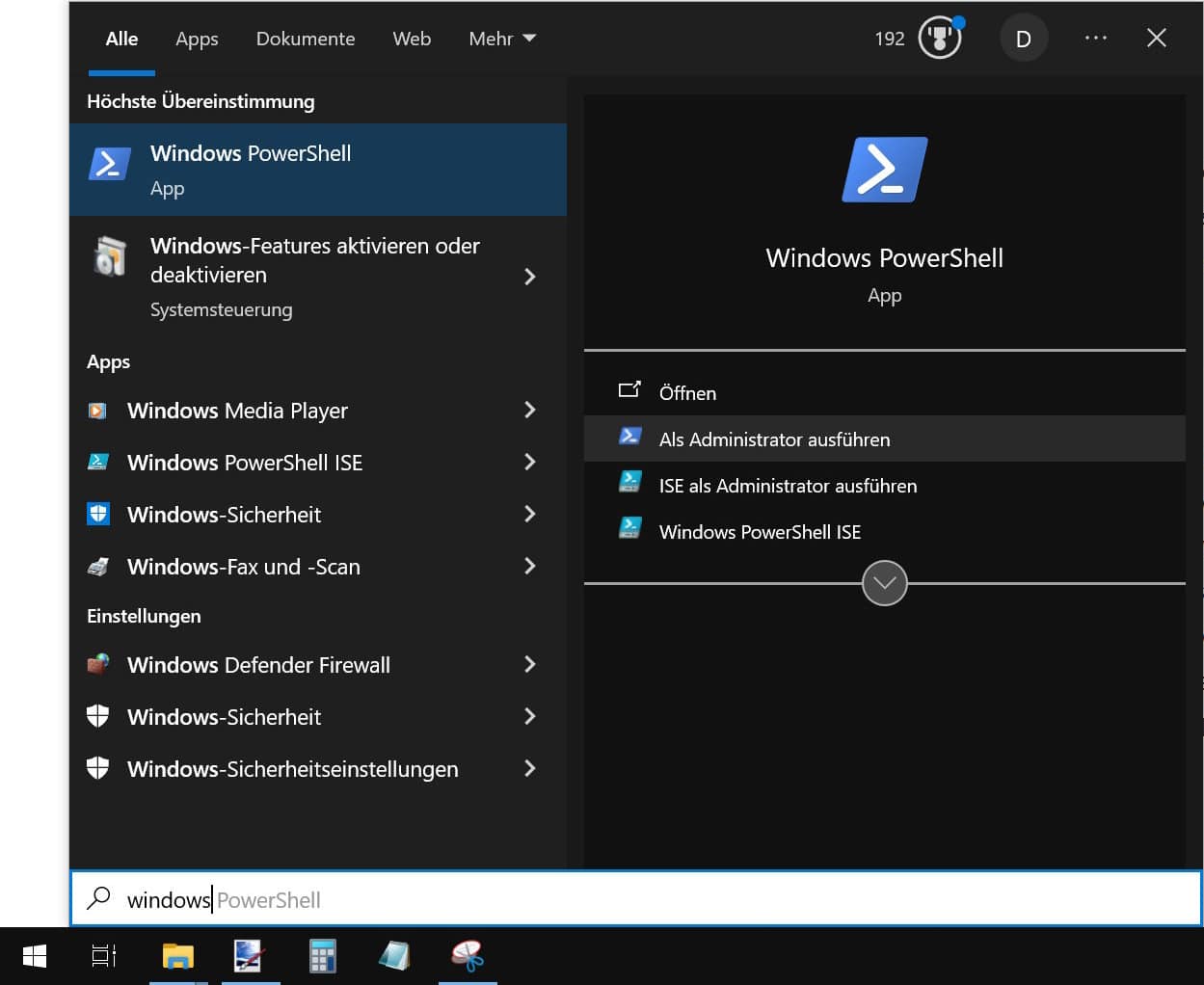
Task: Open the Windows PowerShell best match result
Action: [318, 170]
